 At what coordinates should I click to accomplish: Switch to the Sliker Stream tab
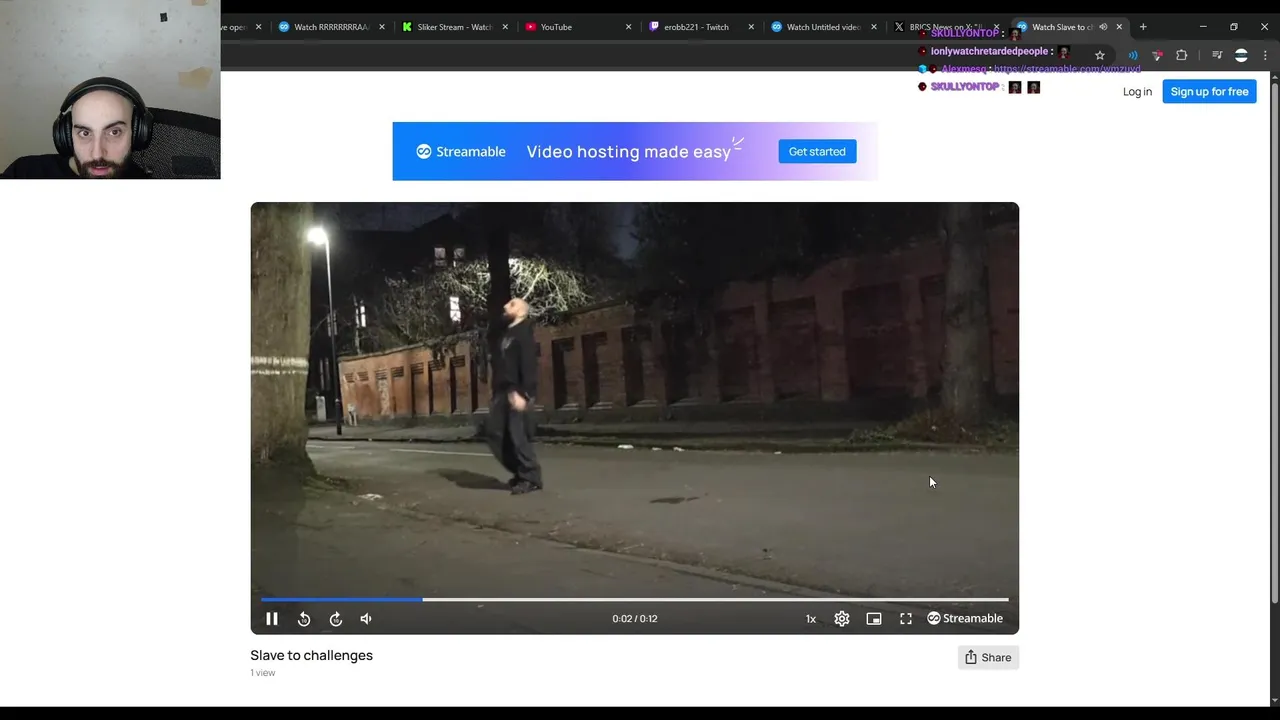(455, 27)
